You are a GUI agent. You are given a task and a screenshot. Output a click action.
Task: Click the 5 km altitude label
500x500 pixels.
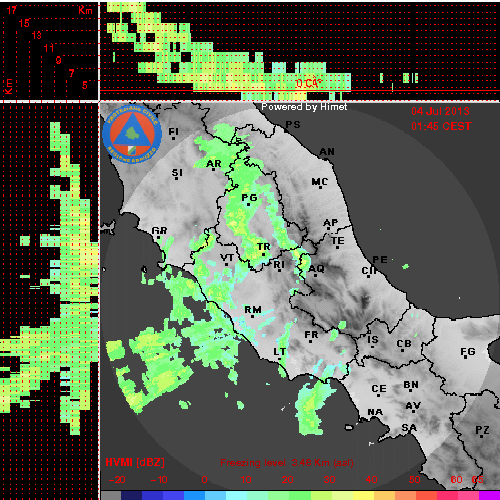pos(85,85)
